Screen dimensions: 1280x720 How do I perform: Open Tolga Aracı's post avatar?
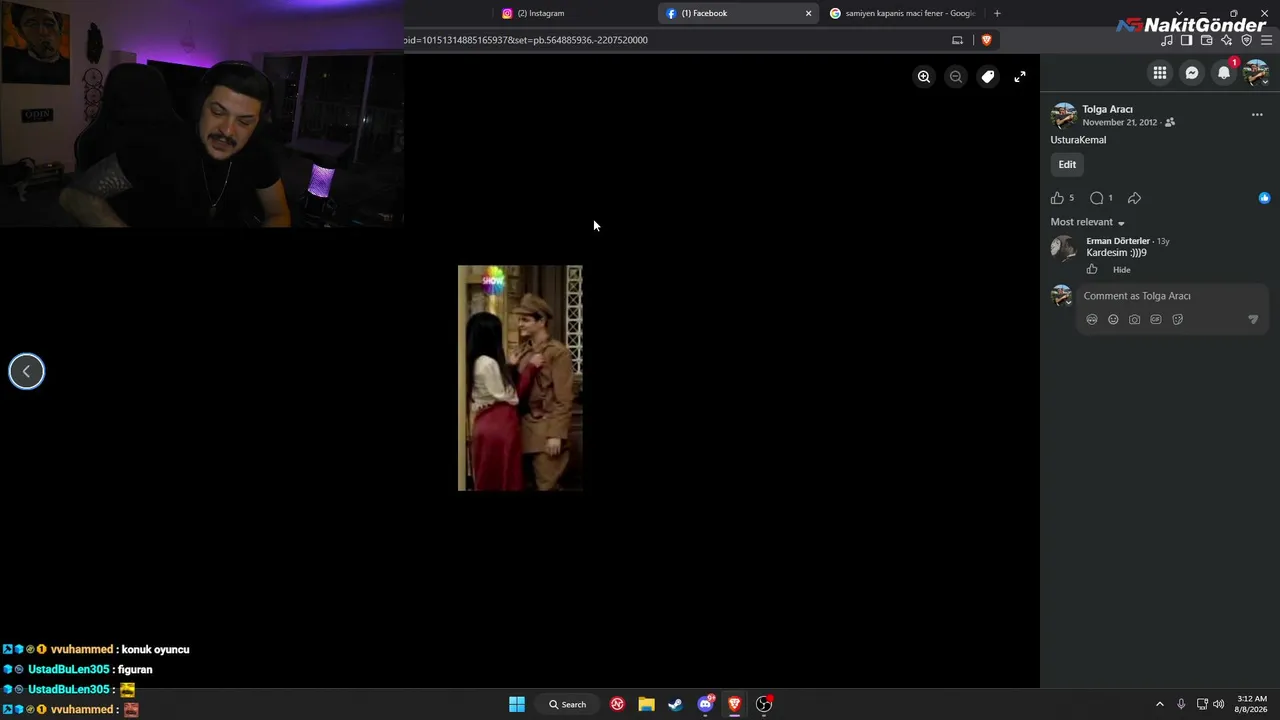click(x=1063, y=116)
